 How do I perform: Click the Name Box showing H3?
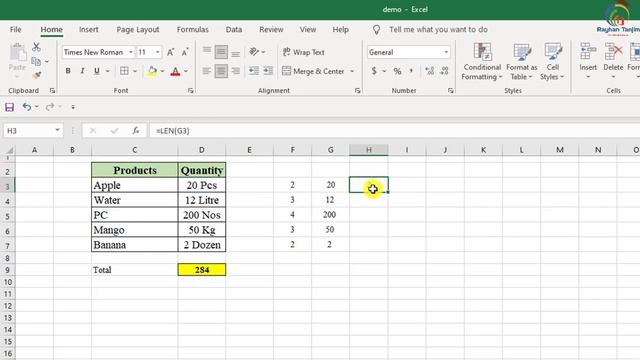click(33, 131)
